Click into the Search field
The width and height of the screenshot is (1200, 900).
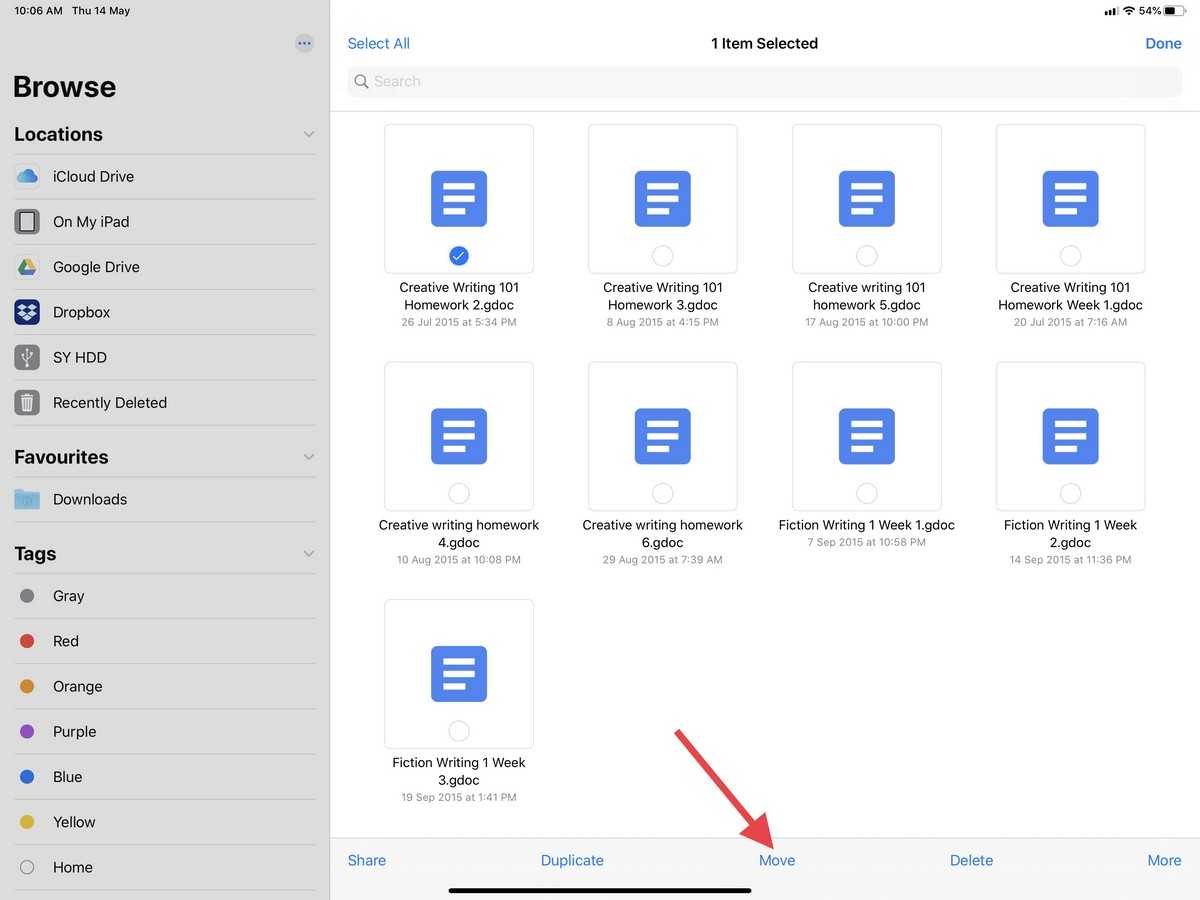coord(765,81)
